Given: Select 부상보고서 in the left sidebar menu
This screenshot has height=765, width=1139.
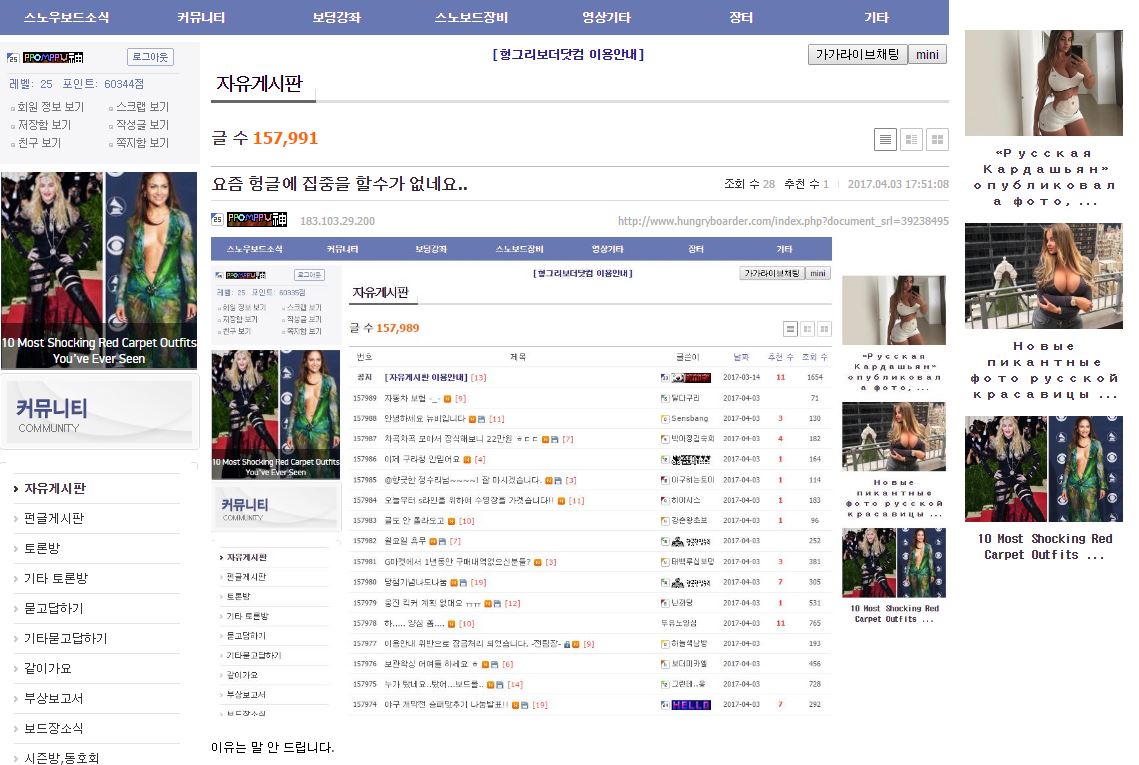Looking at the screenshot, I should [x=54, y=698].
